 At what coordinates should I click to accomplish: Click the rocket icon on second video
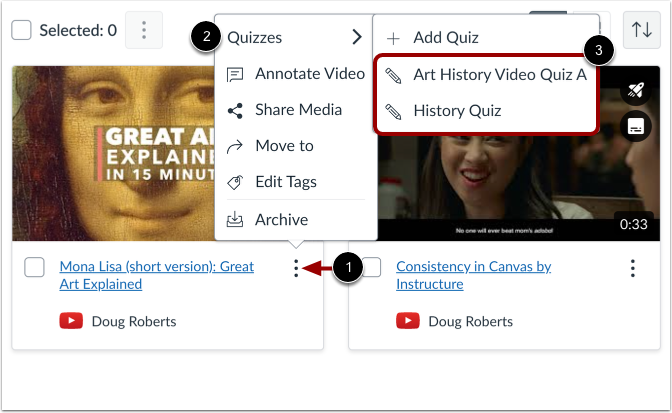coord(636,90)
